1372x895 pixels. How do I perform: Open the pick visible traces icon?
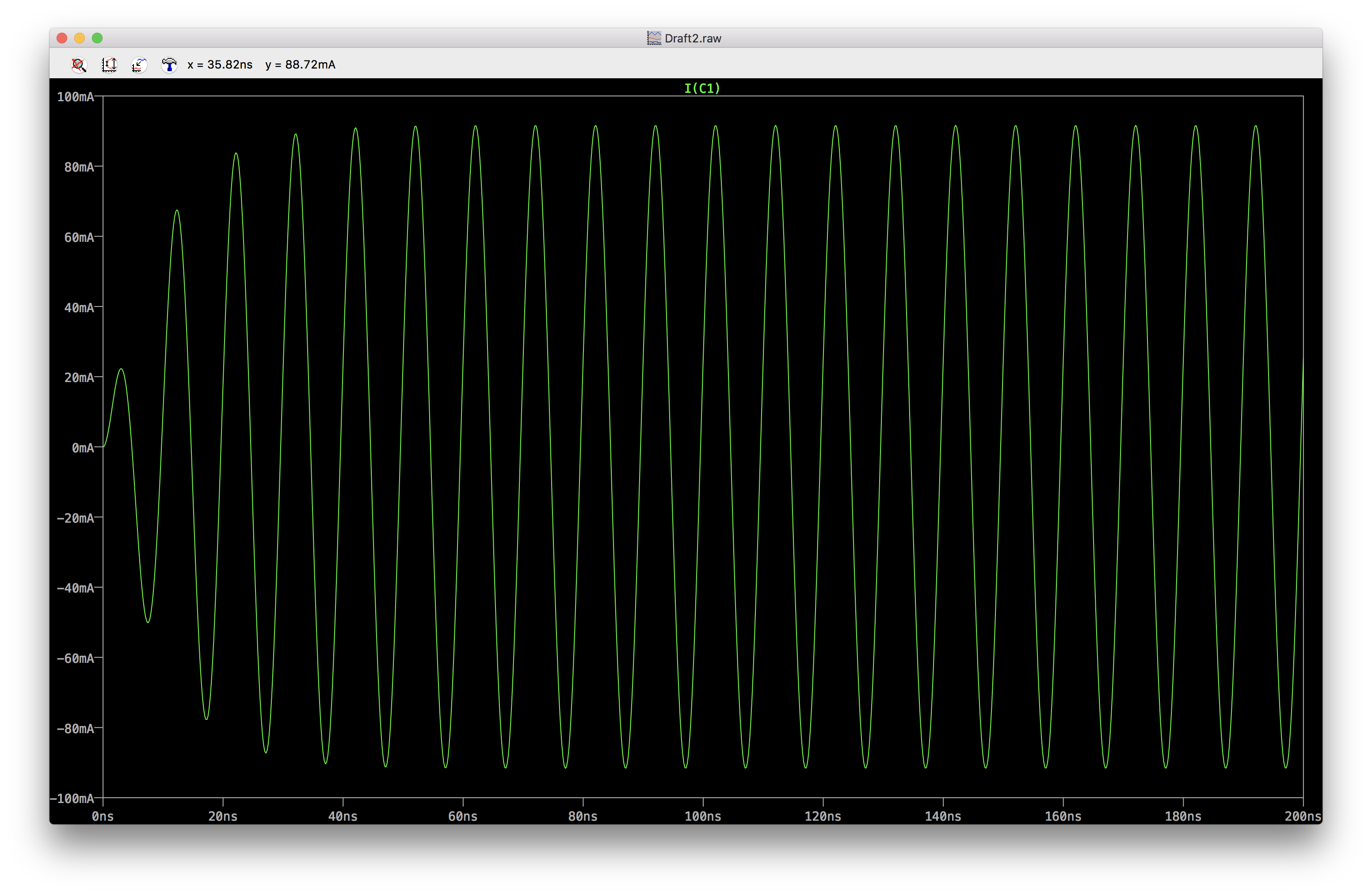139,65
